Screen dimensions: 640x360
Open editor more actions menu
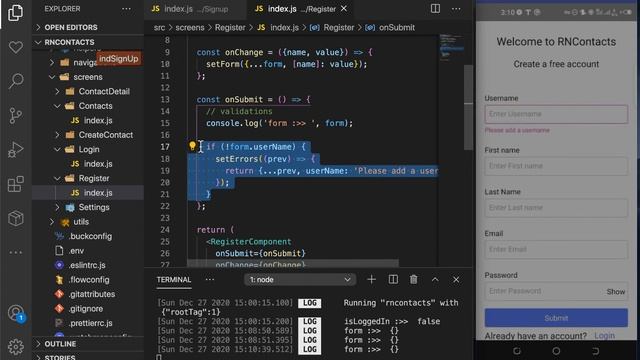[x=456, y=9]
